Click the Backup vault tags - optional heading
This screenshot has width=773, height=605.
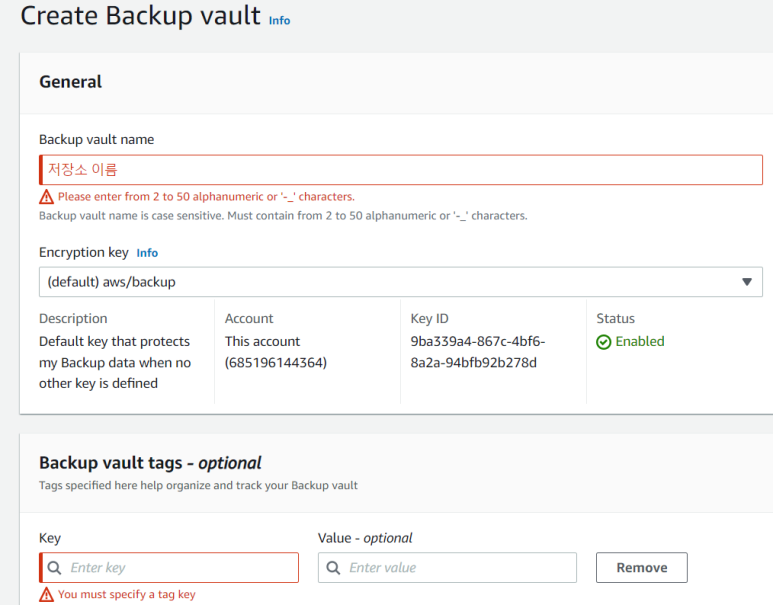(150, 463)
